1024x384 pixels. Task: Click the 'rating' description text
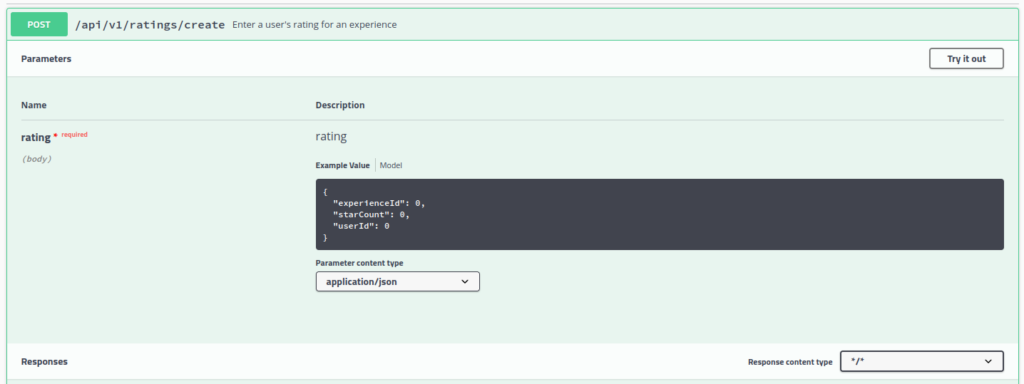point(331,137)
